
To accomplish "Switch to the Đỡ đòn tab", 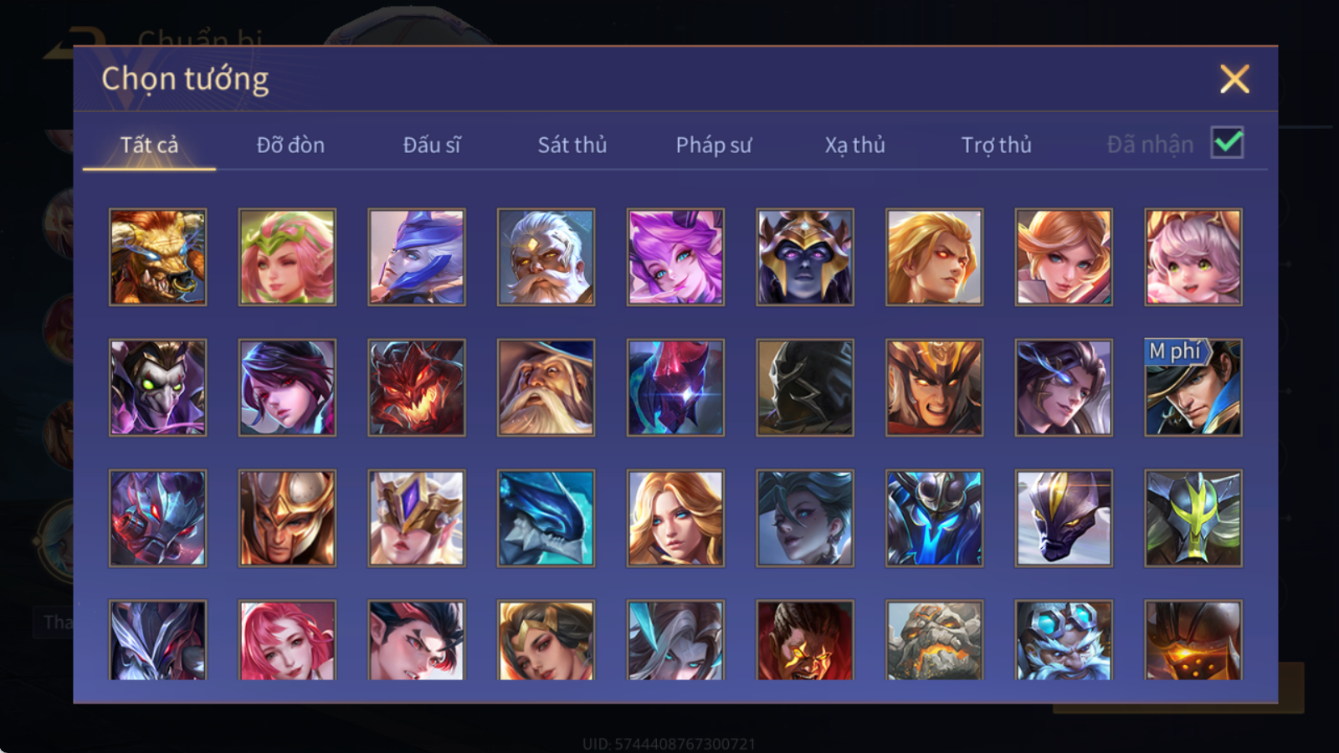I will (291, 145).
